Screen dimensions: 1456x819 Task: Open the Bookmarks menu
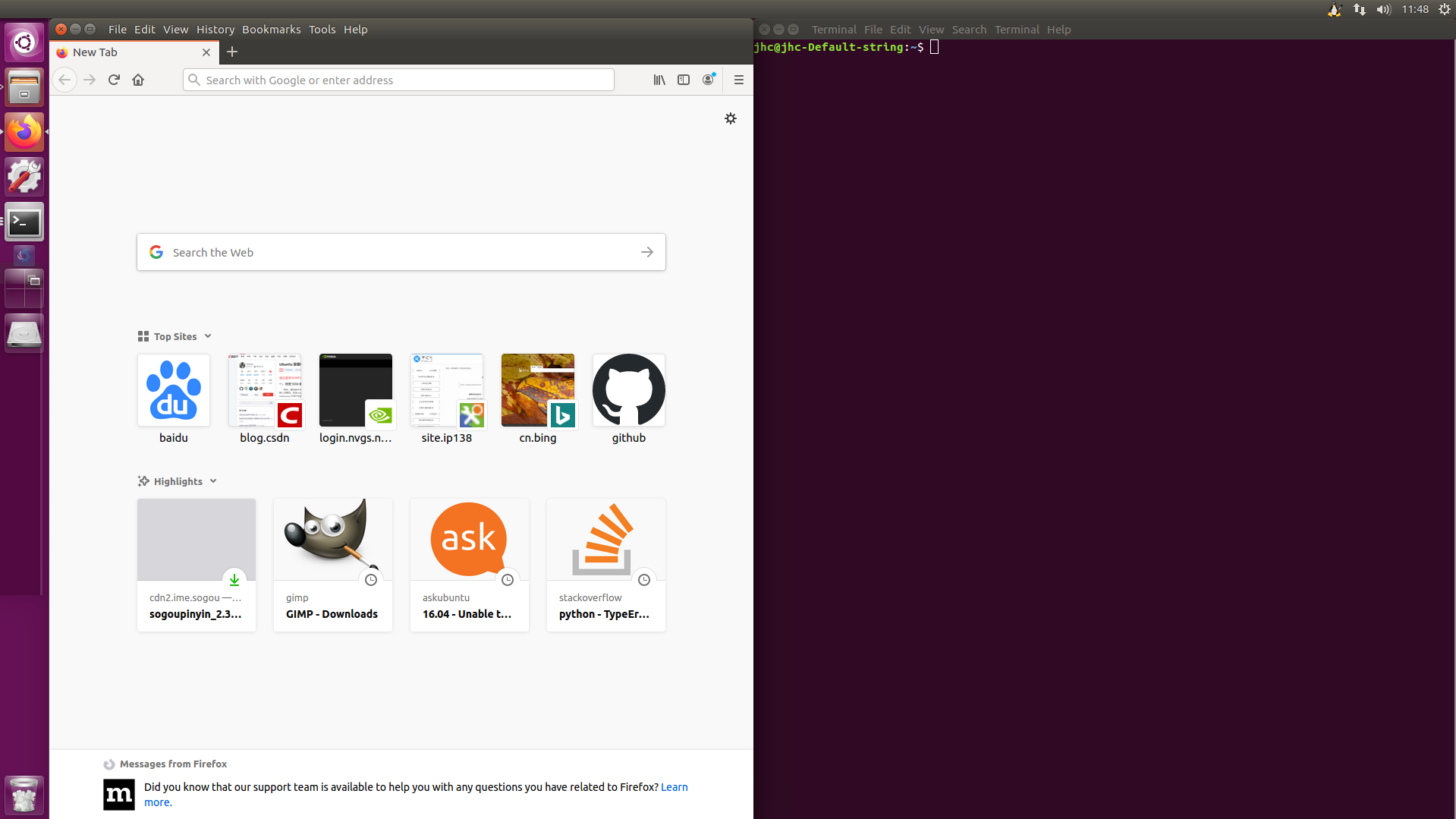(x=271, y=29)
